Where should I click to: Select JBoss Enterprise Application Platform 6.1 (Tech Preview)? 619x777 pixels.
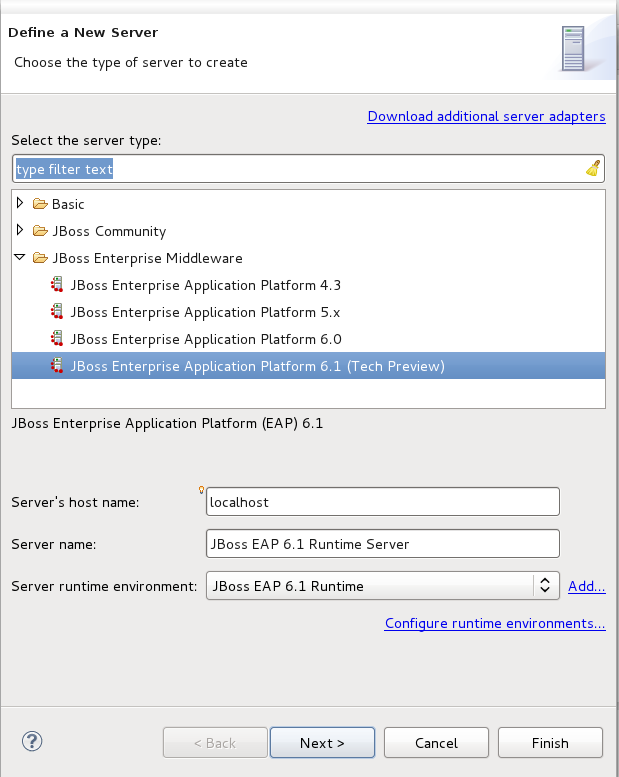point(258,366)
